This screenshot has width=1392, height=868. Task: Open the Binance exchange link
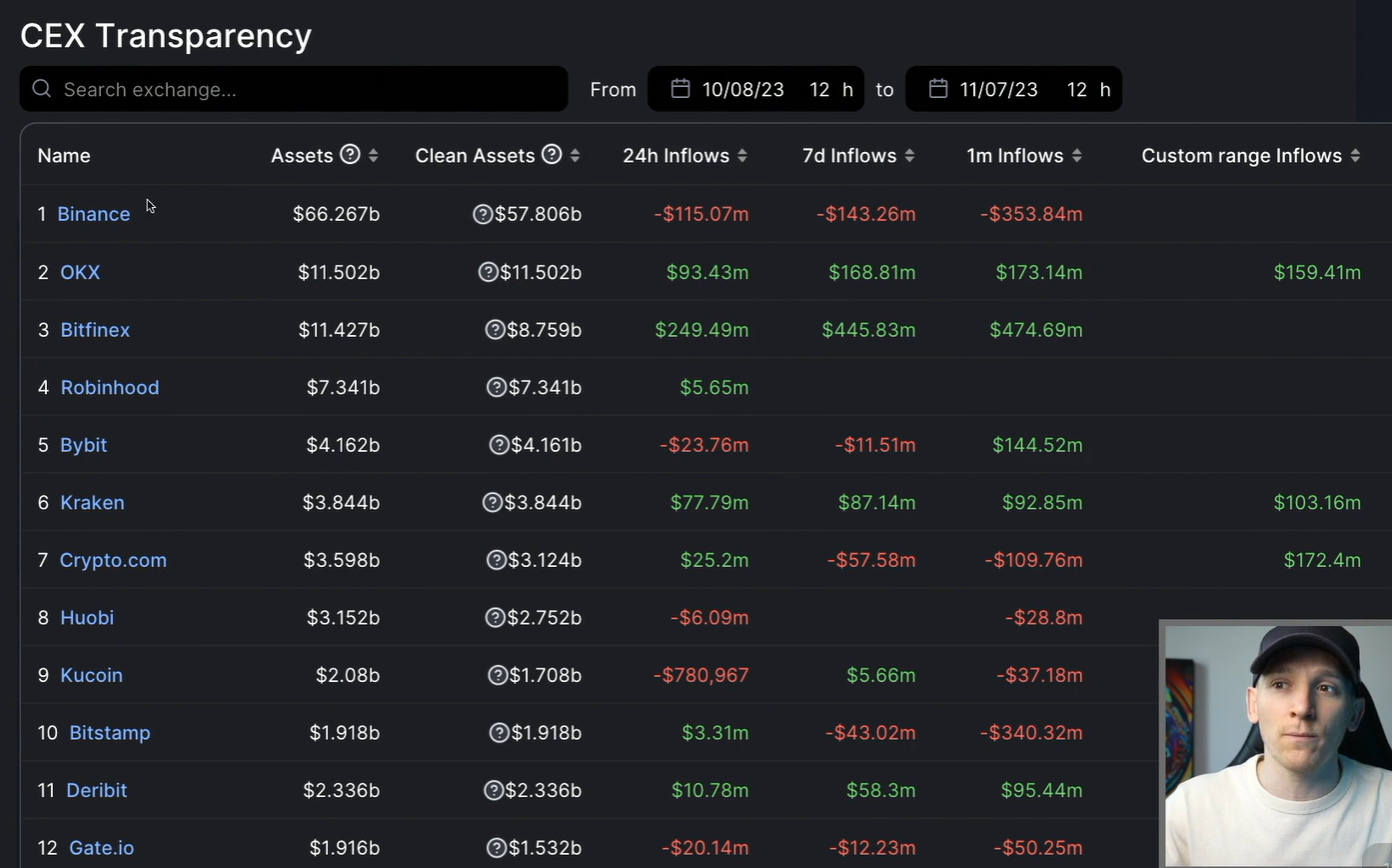[93, 214]
